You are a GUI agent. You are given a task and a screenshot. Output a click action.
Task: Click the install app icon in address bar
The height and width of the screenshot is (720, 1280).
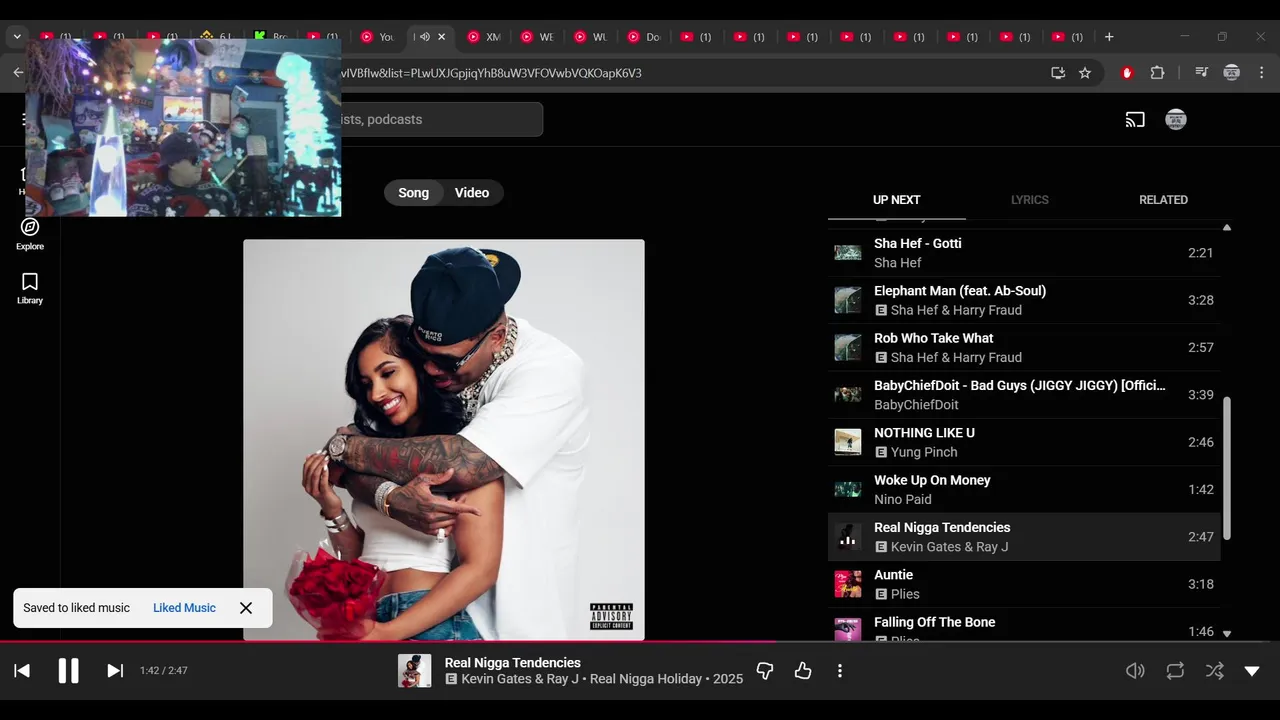[x=1058, y=73]
